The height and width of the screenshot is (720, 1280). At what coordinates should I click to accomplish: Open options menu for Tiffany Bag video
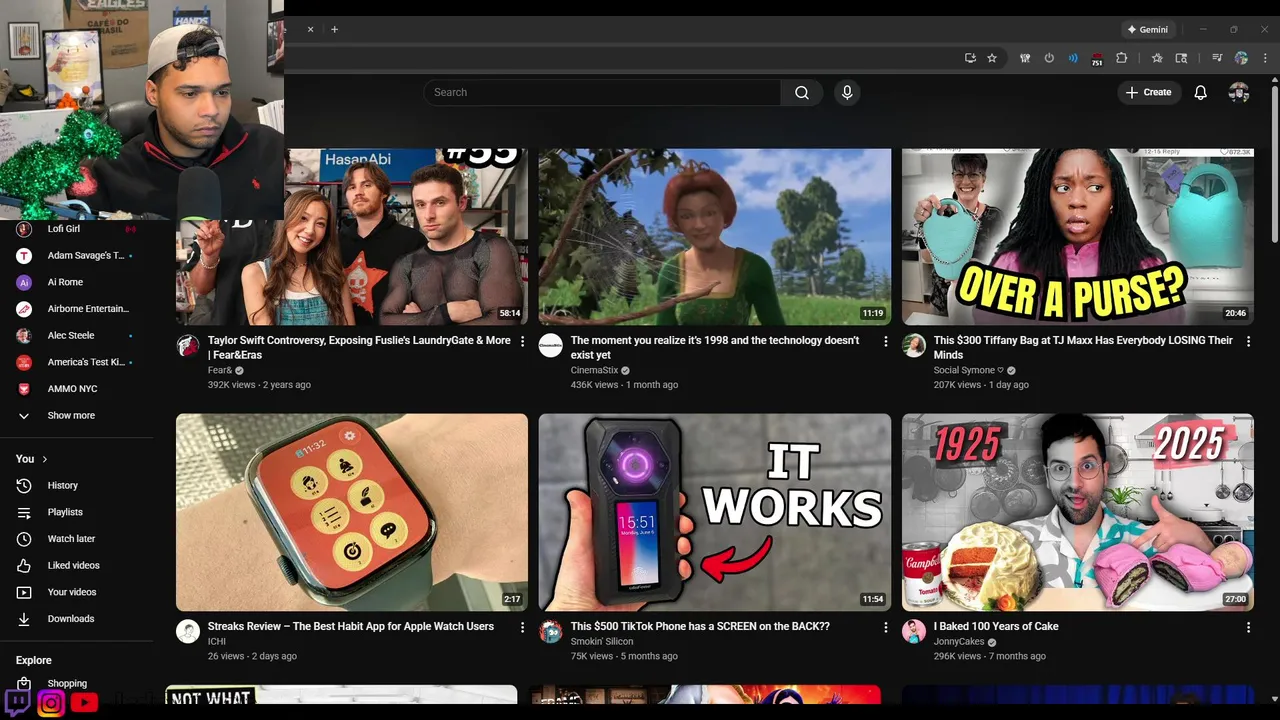point(1248,341)
